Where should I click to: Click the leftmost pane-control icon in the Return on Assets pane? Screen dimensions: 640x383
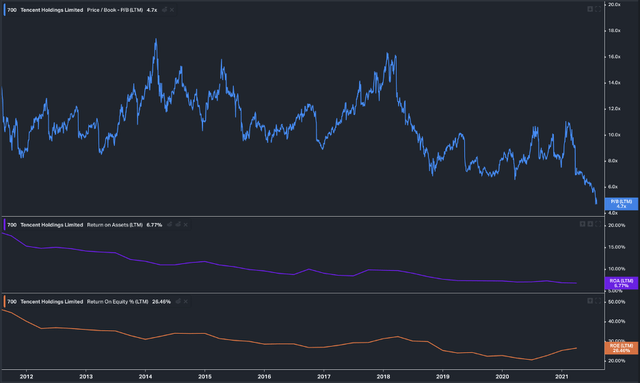(x=582, y=224)
